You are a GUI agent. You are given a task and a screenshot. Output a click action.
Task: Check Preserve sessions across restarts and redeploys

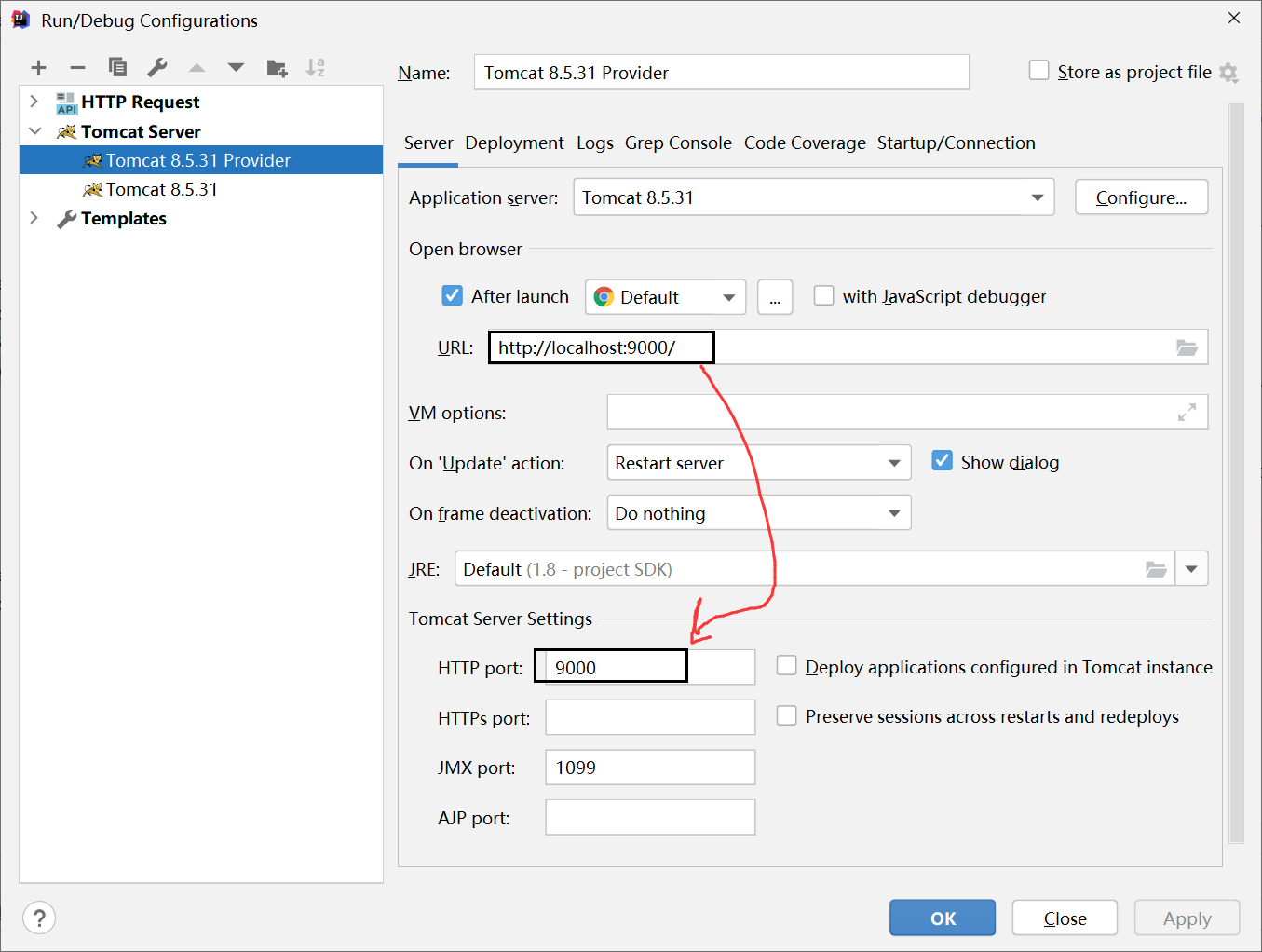[787, 715]
